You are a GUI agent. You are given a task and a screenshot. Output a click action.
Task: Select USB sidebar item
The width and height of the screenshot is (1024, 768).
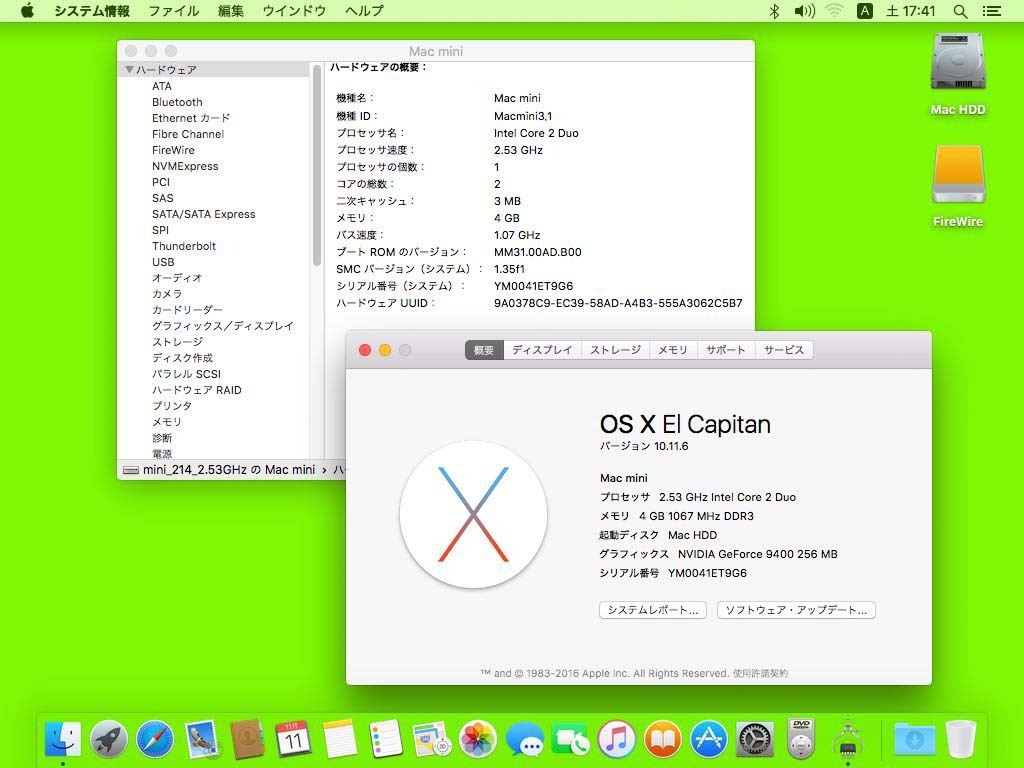click(x=163, y=262)
